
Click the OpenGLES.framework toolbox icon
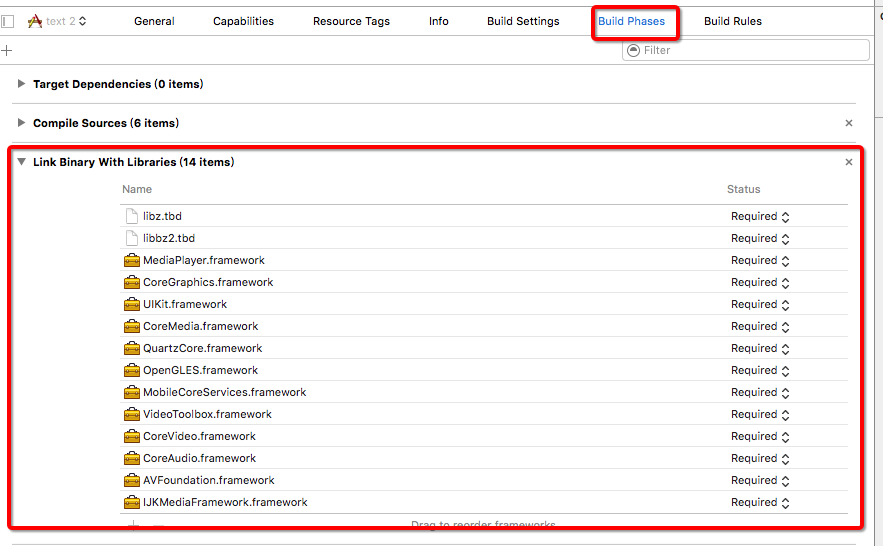tap(131, 370)
